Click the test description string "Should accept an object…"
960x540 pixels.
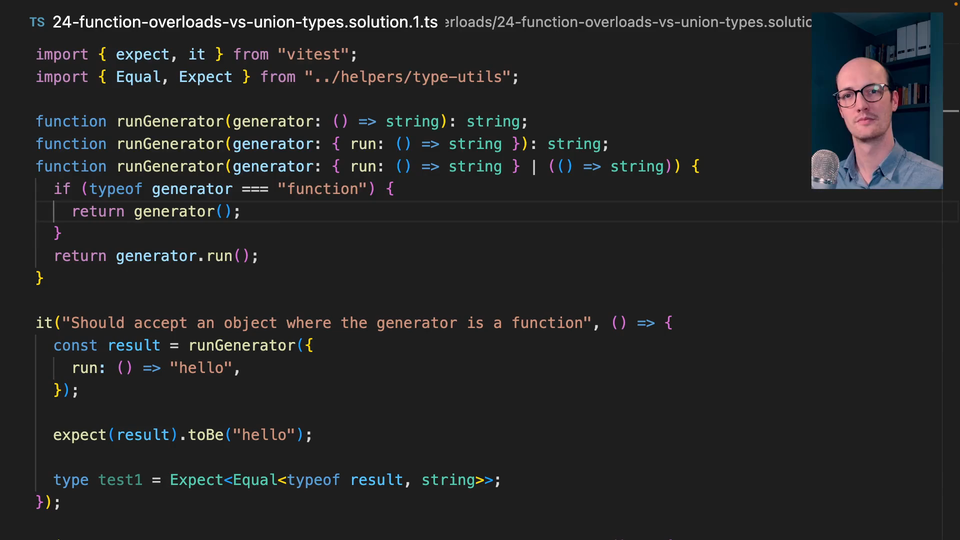point(327,323)
